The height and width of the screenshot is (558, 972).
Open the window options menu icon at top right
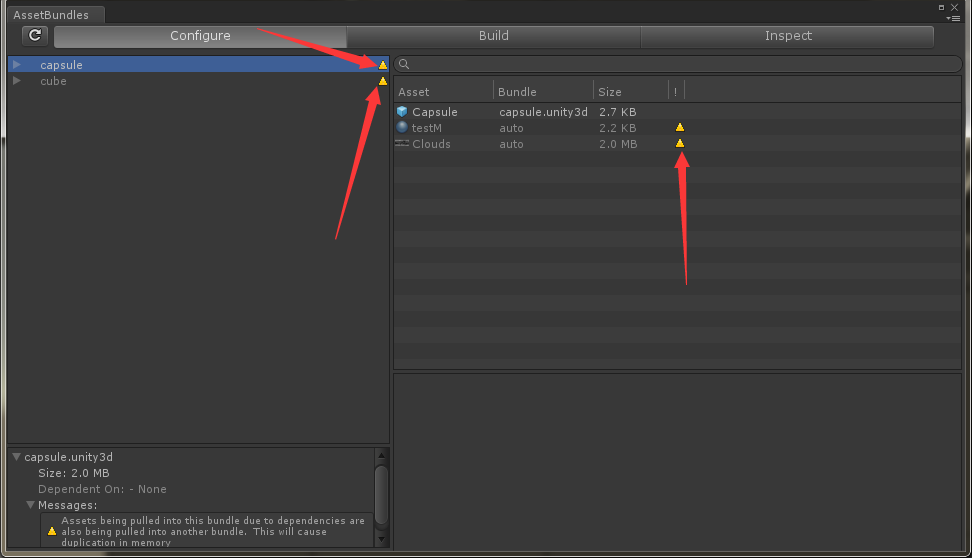953,17
